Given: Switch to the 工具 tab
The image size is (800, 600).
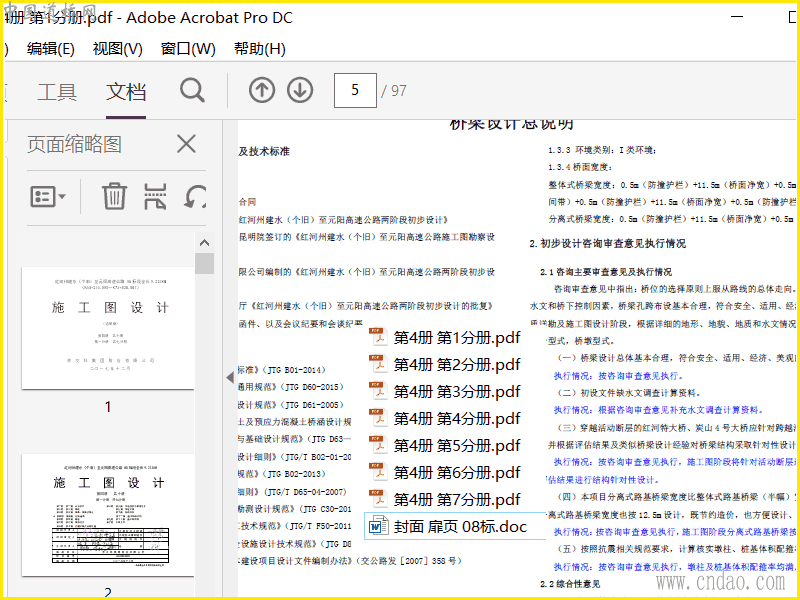Looking at the screenshot, I should click(x=57, y=92).
